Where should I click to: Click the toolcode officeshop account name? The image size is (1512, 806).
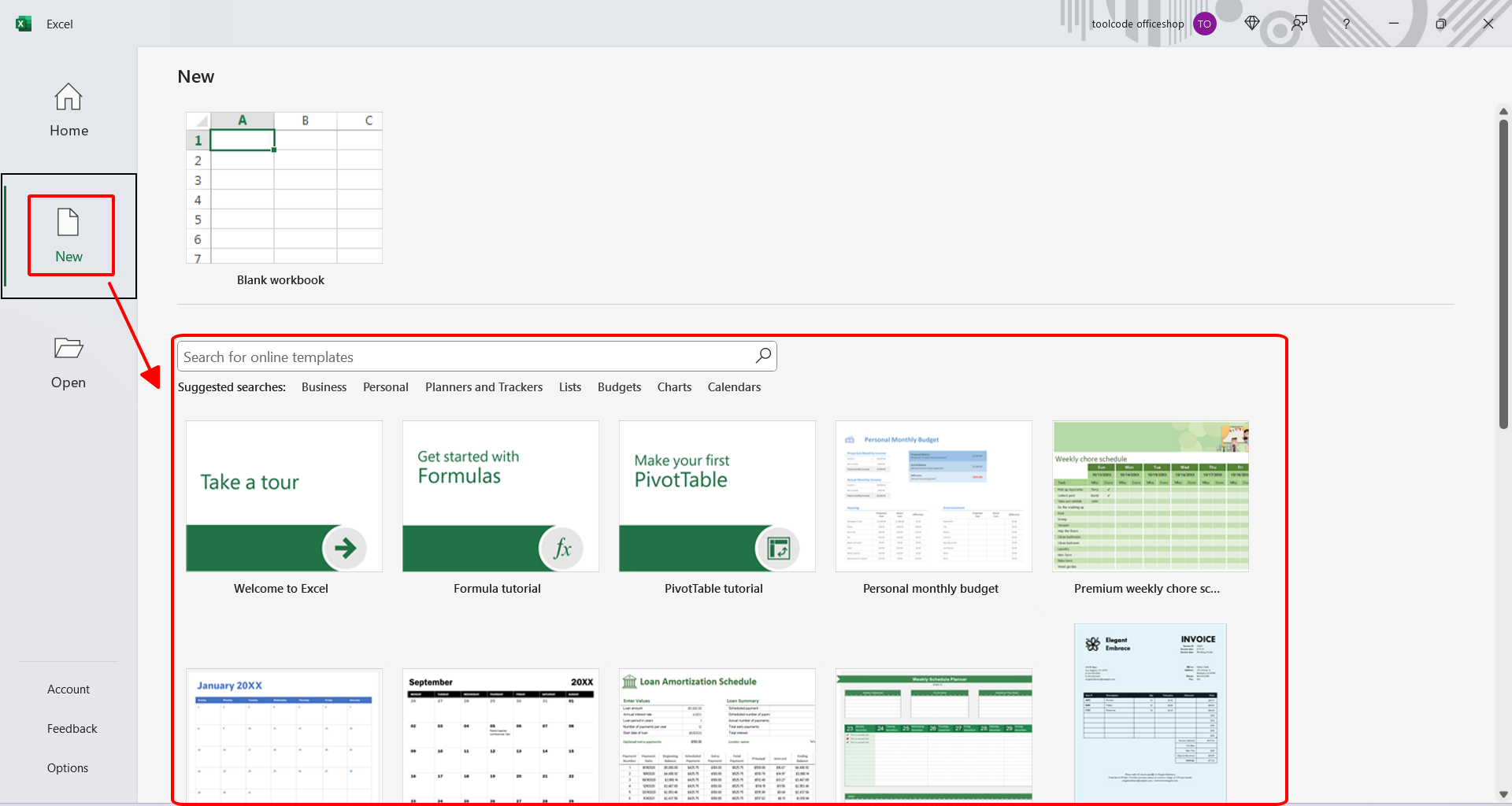point(1137,24)
